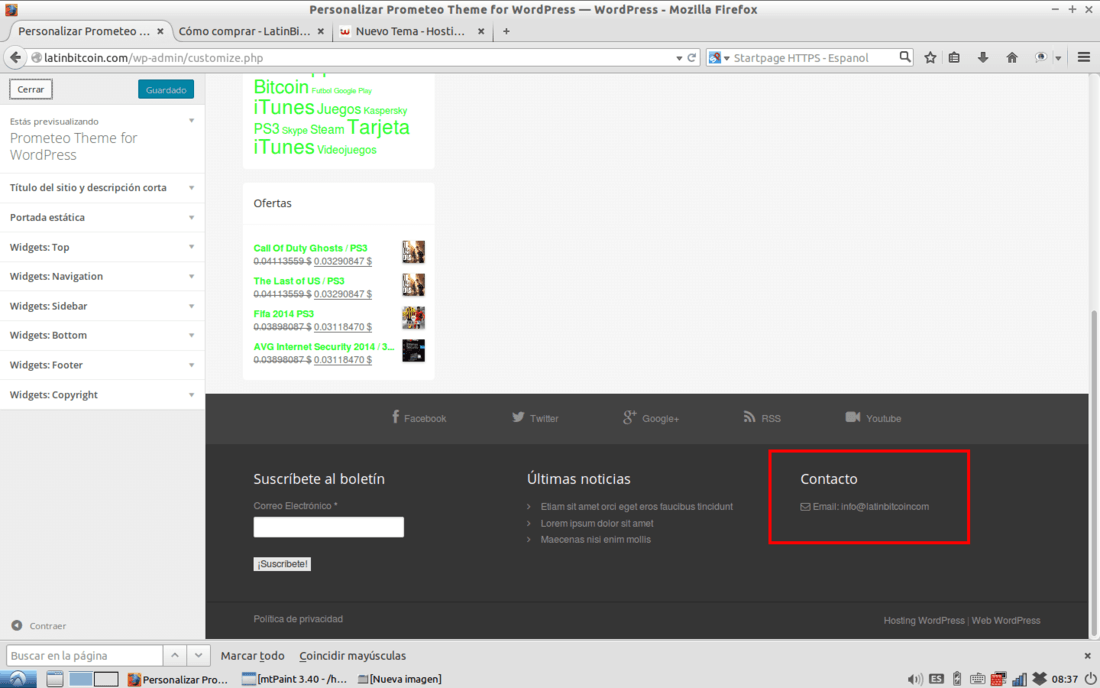Click the Call Of Duty Ghosts thumbnail

tap(413, 252)
